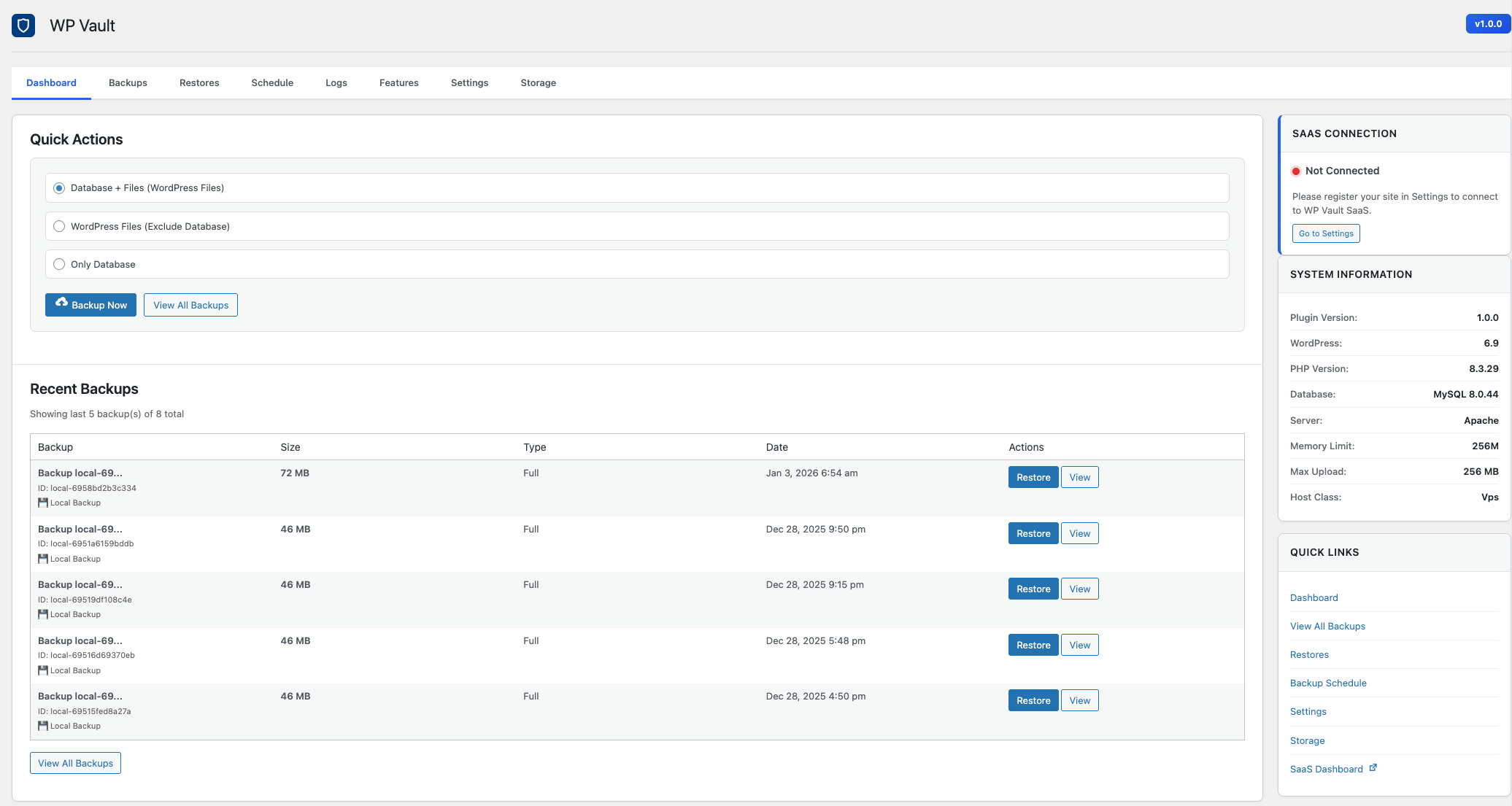Click the Backup column header
This screenshot has height=806, width=1512.
click(55, 447)
